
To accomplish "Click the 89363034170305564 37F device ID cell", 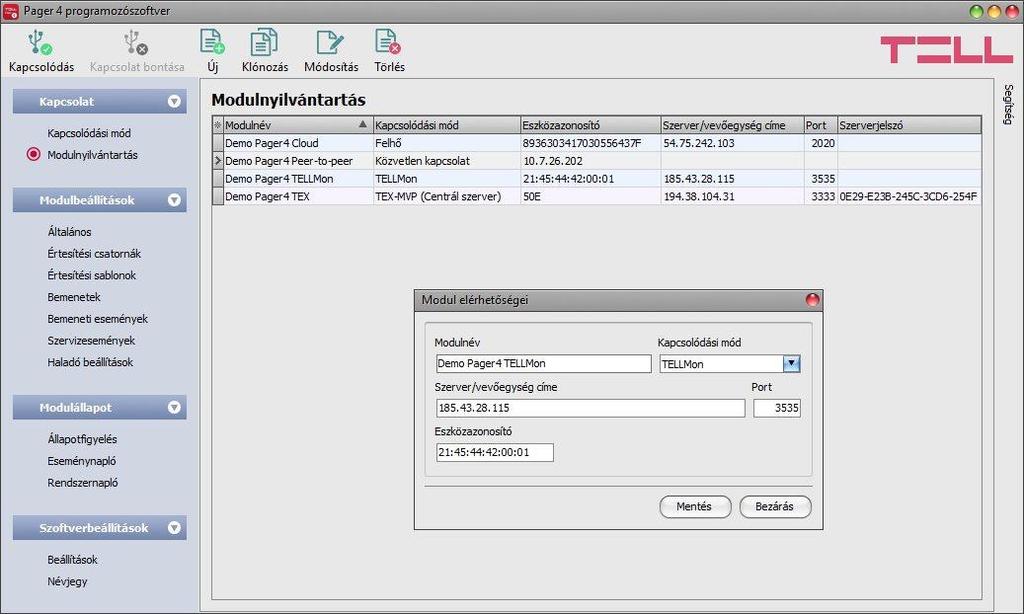I will [590, 143].
